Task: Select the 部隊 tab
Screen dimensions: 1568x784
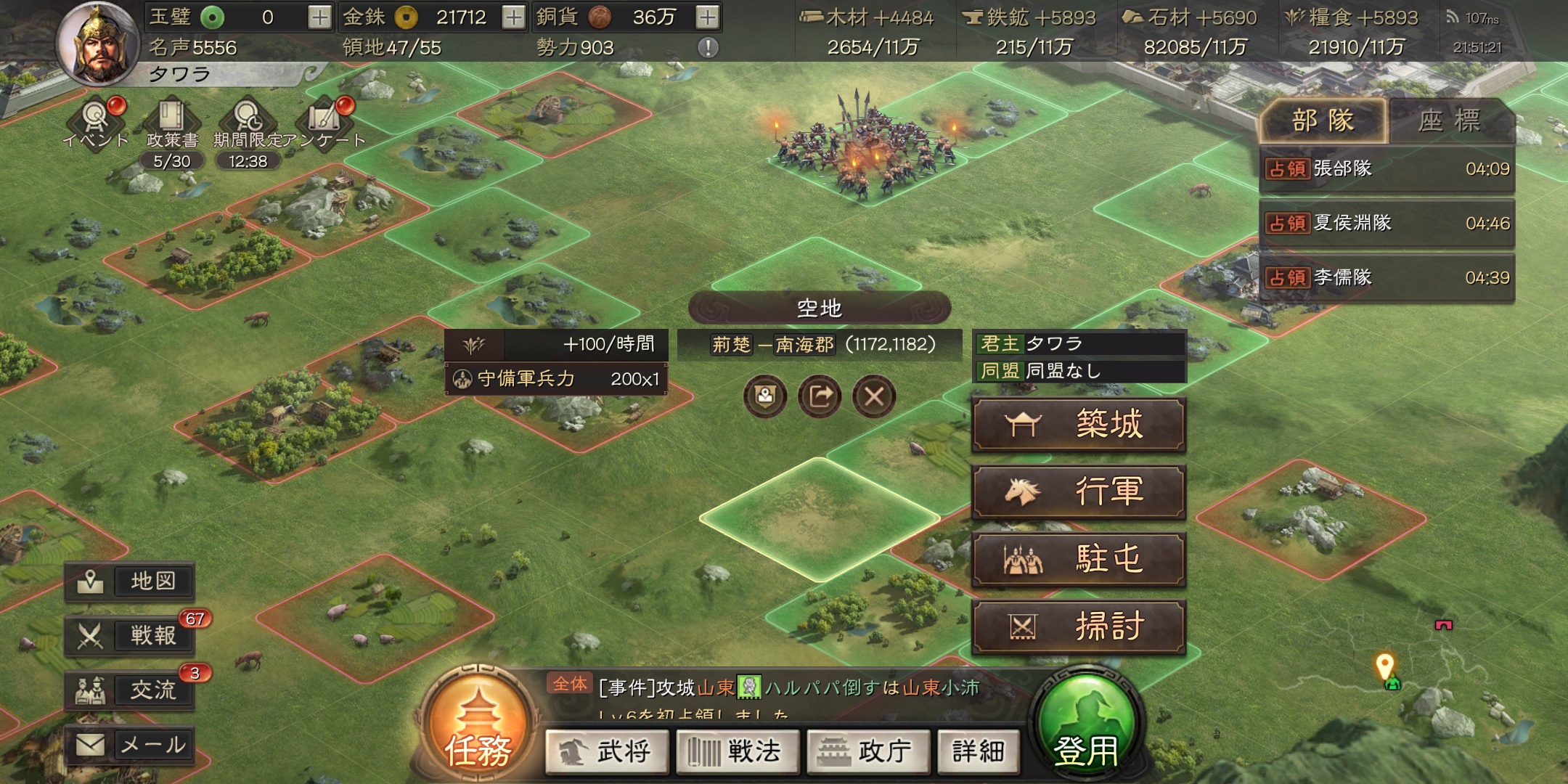Action: pyautogui.click(x=1323, y=121)
